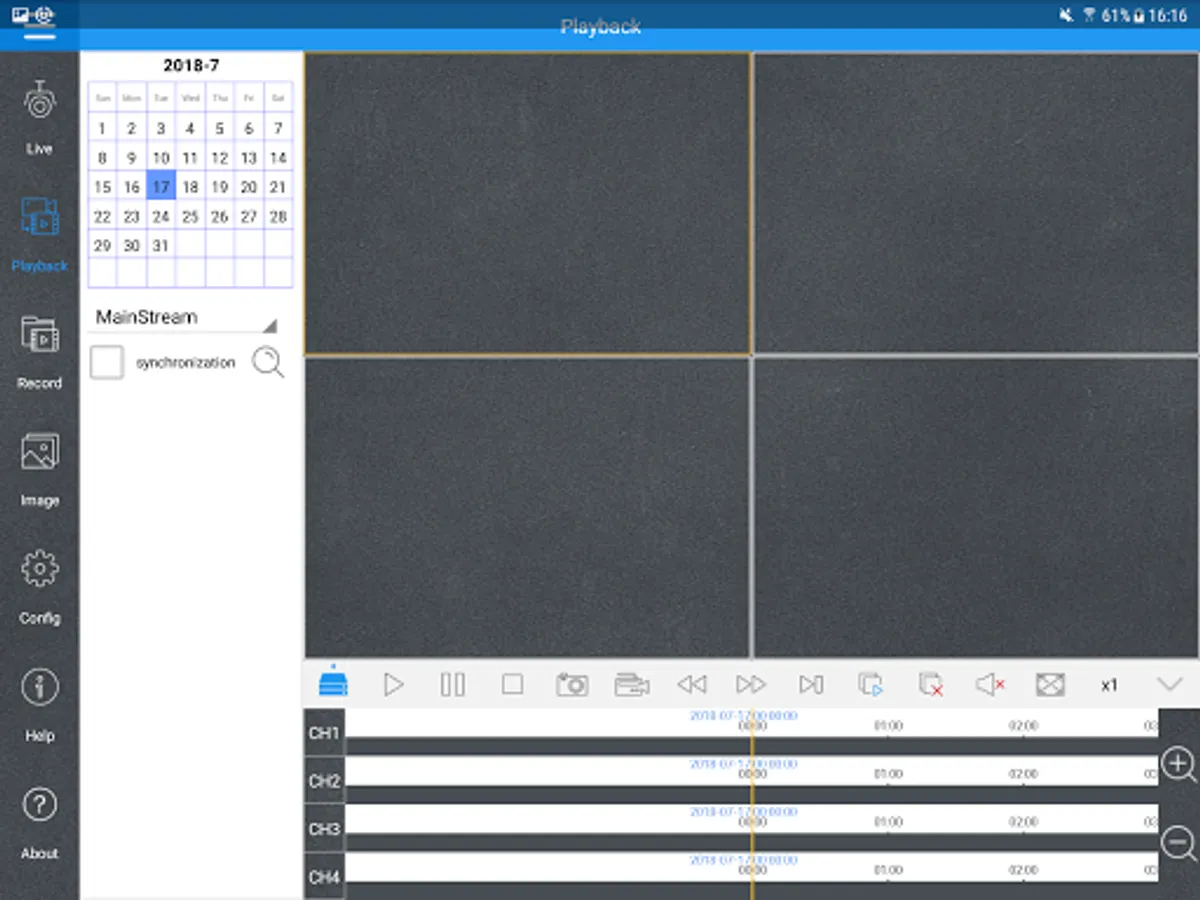Click the play button in playback toolbar
This screenshot has height=900, width=1200.
point(394,685)
